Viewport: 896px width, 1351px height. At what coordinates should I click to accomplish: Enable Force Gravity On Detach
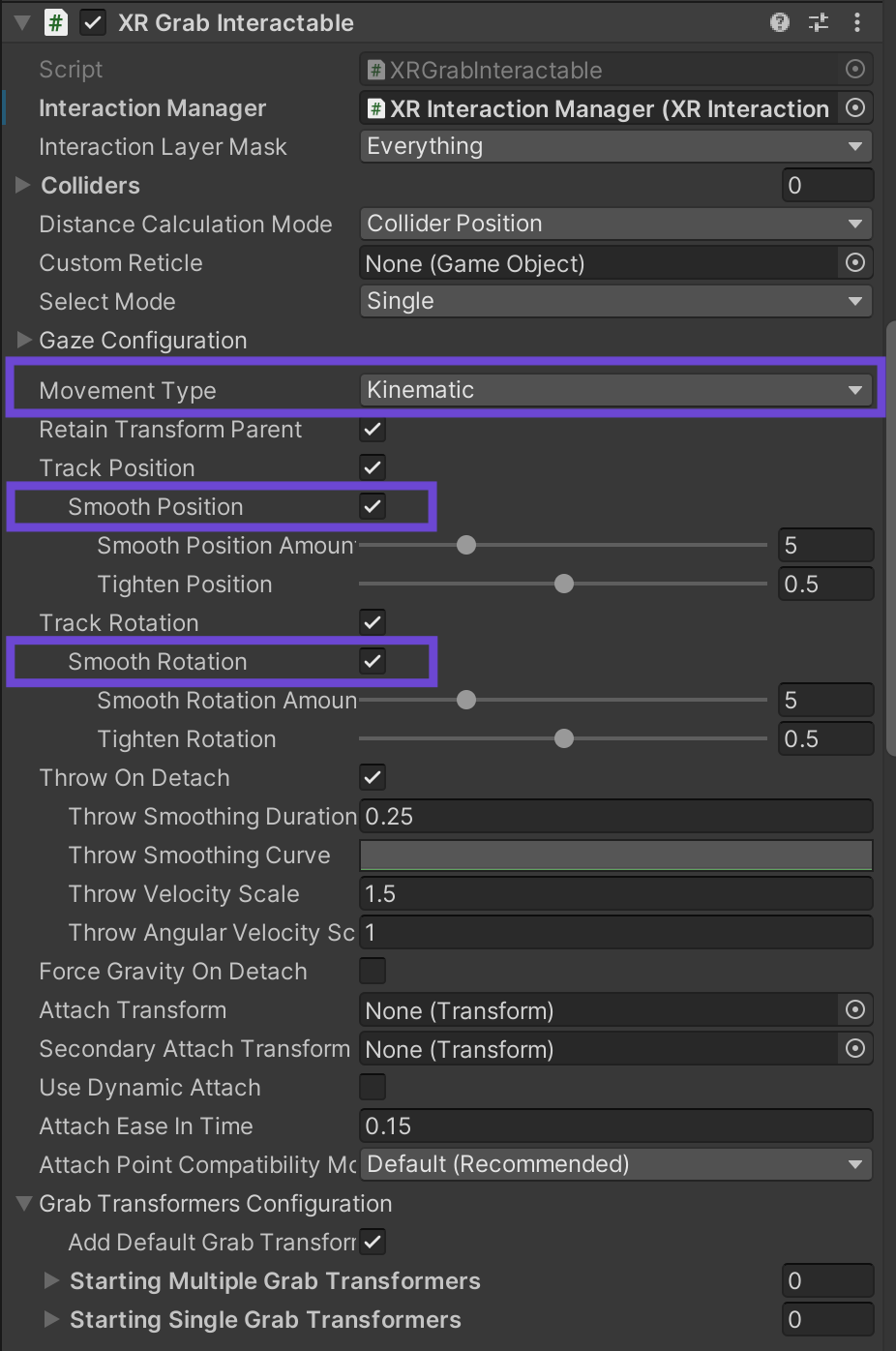[373, 971]
